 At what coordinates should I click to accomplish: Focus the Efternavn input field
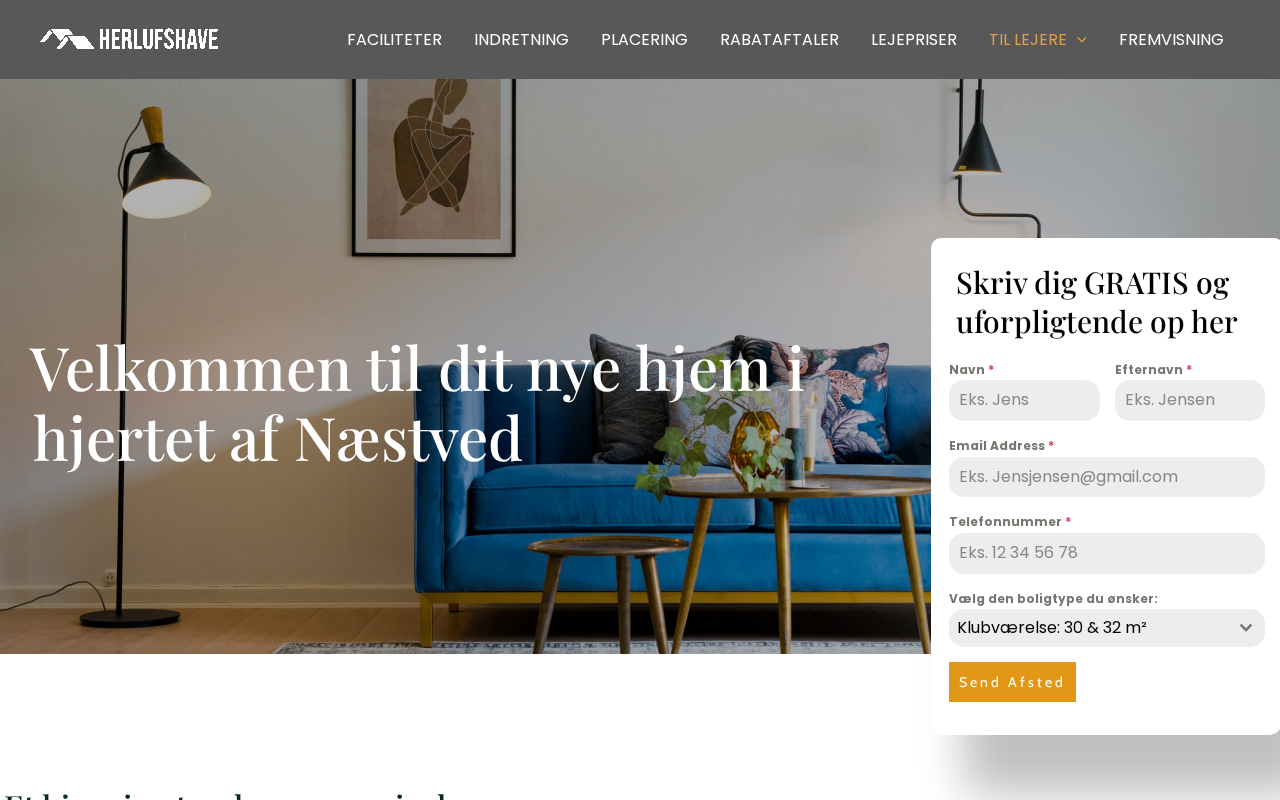click(1190, 400)
